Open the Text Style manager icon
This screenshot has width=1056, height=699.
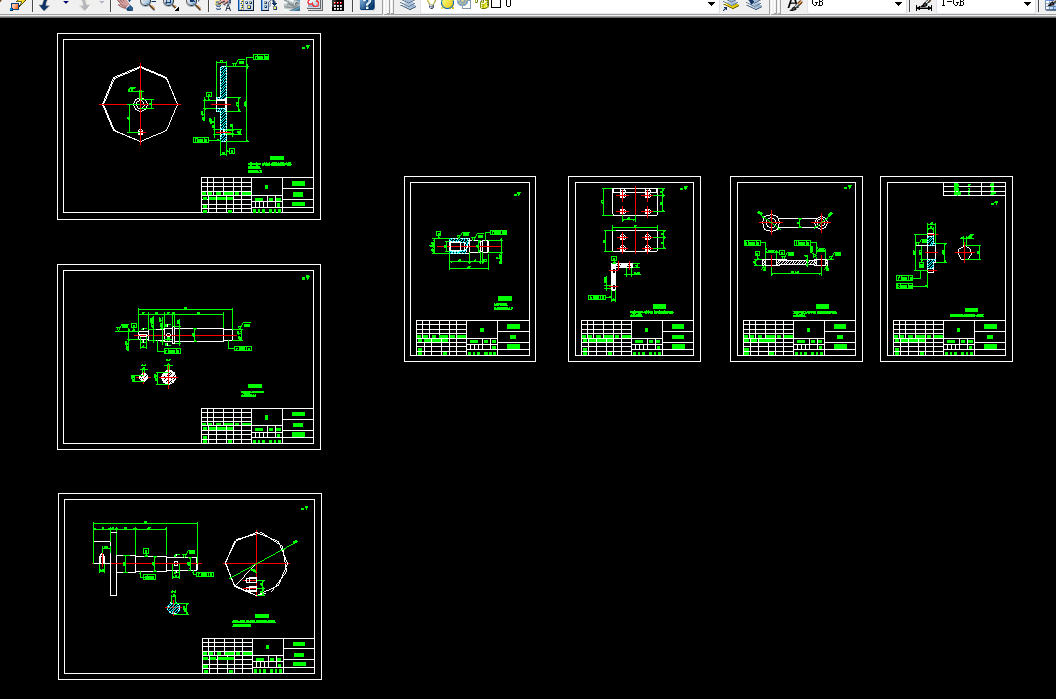pyautogui.click(x=795, y=5)
